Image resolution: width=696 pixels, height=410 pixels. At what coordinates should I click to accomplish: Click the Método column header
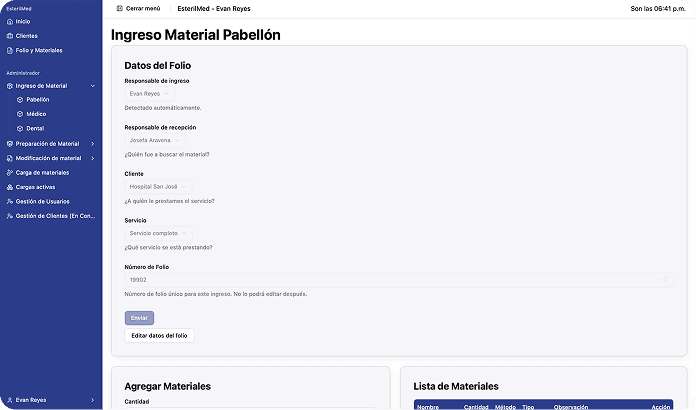505,407
